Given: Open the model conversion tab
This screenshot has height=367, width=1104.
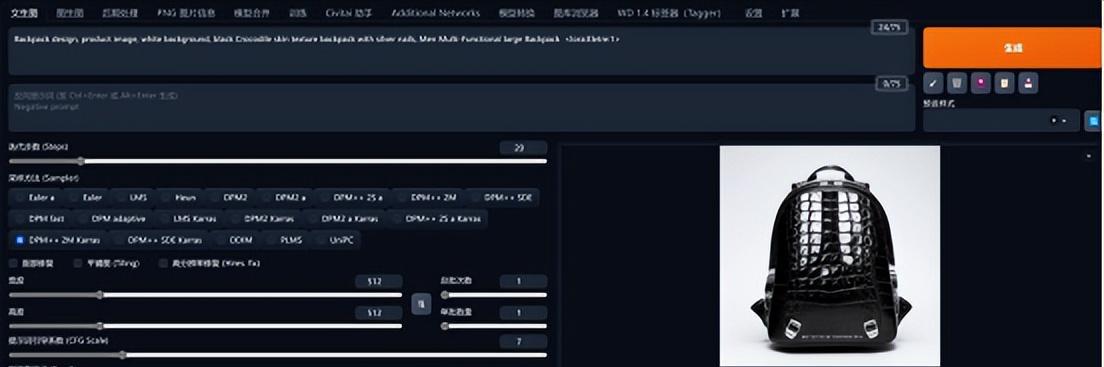Looking at the screenshot, I should coord(516,13).
